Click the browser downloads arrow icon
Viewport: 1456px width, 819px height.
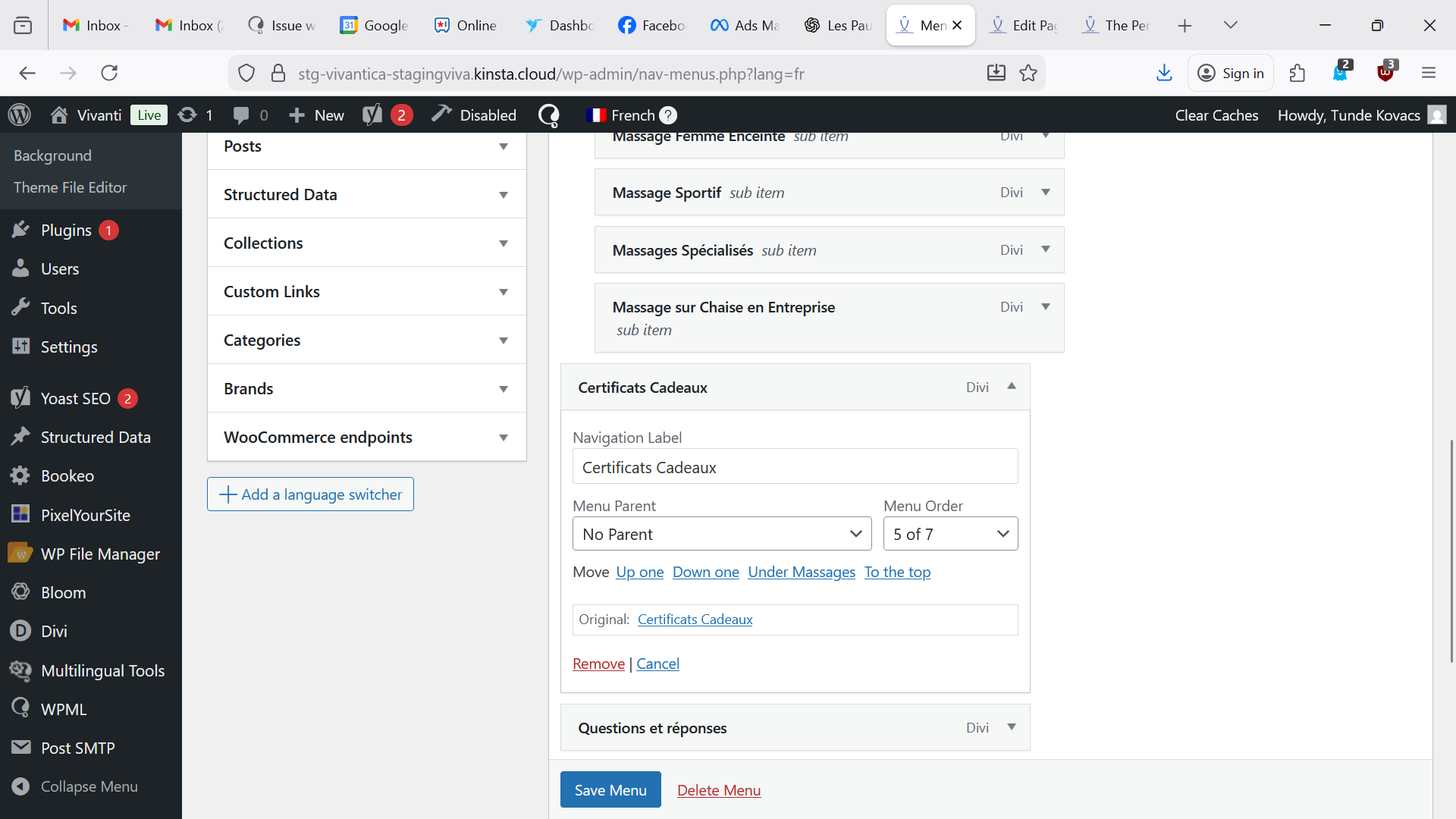(x=1164, y=73)
